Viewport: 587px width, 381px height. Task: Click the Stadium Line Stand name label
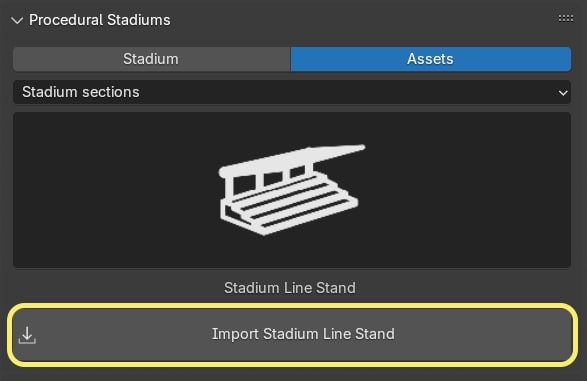pos(290,288)
